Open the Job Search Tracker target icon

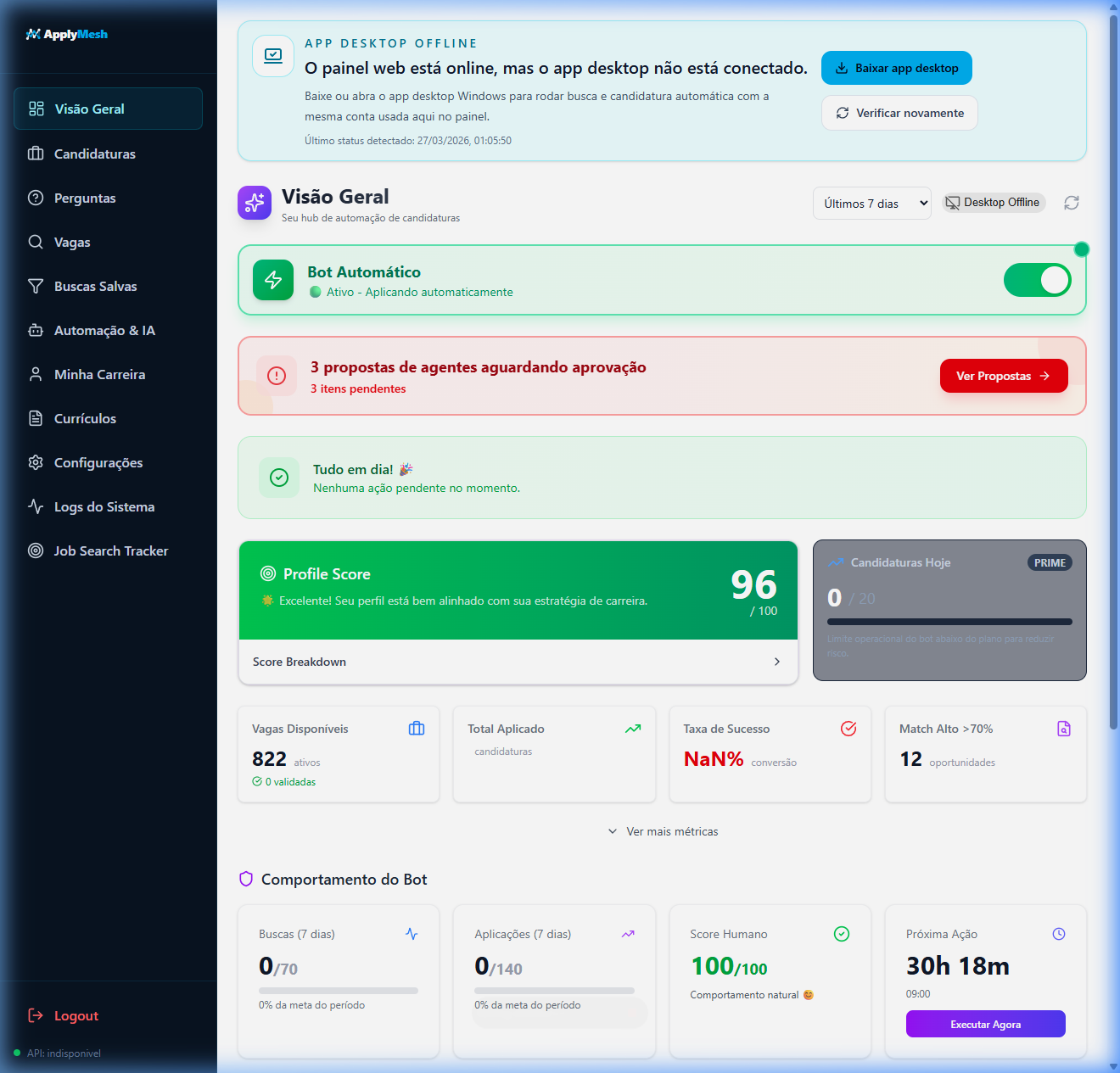click(x=36, y=550)
